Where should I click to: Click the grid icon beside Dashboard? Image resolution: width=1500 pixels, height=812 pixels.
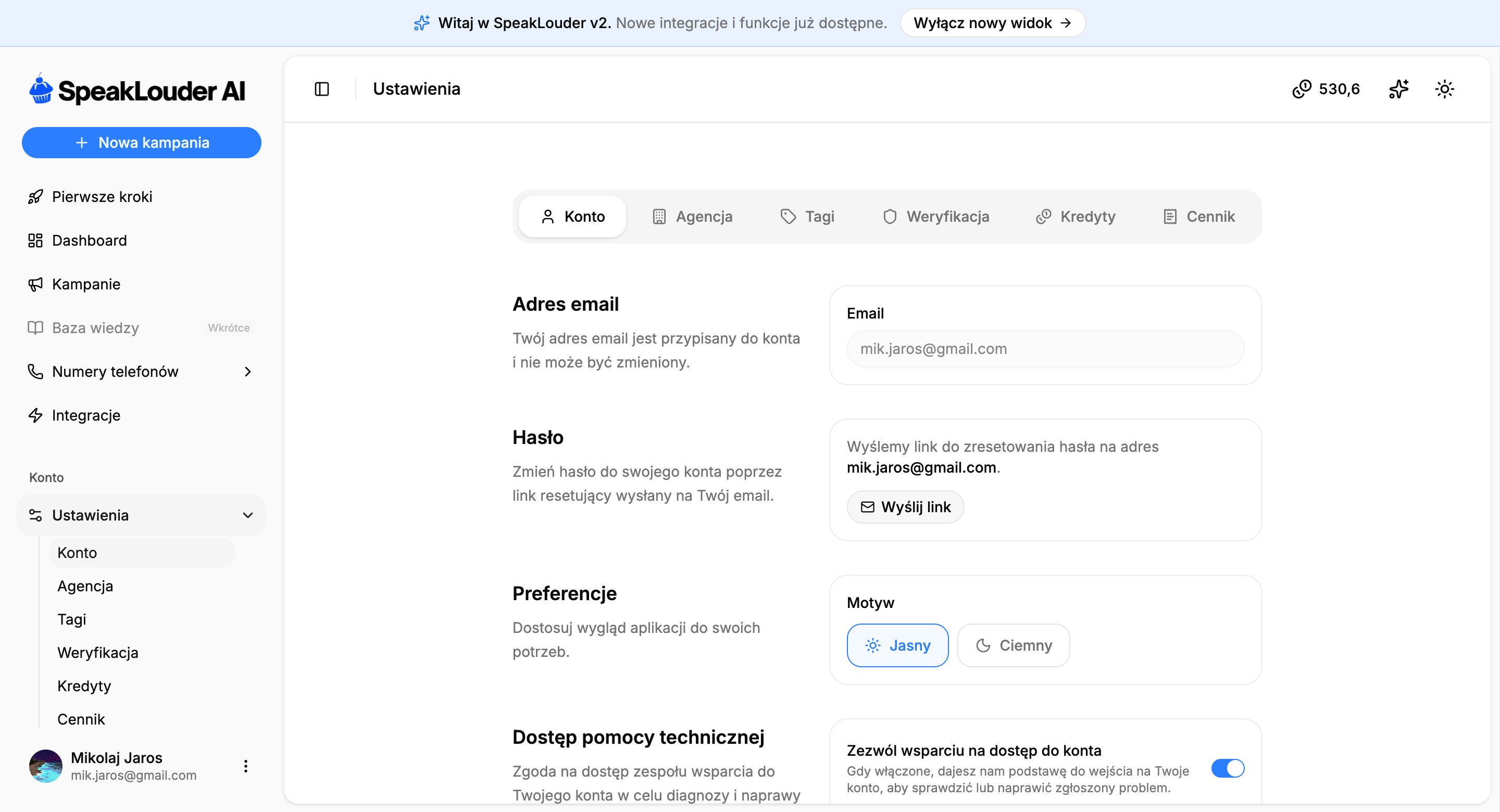35,240
